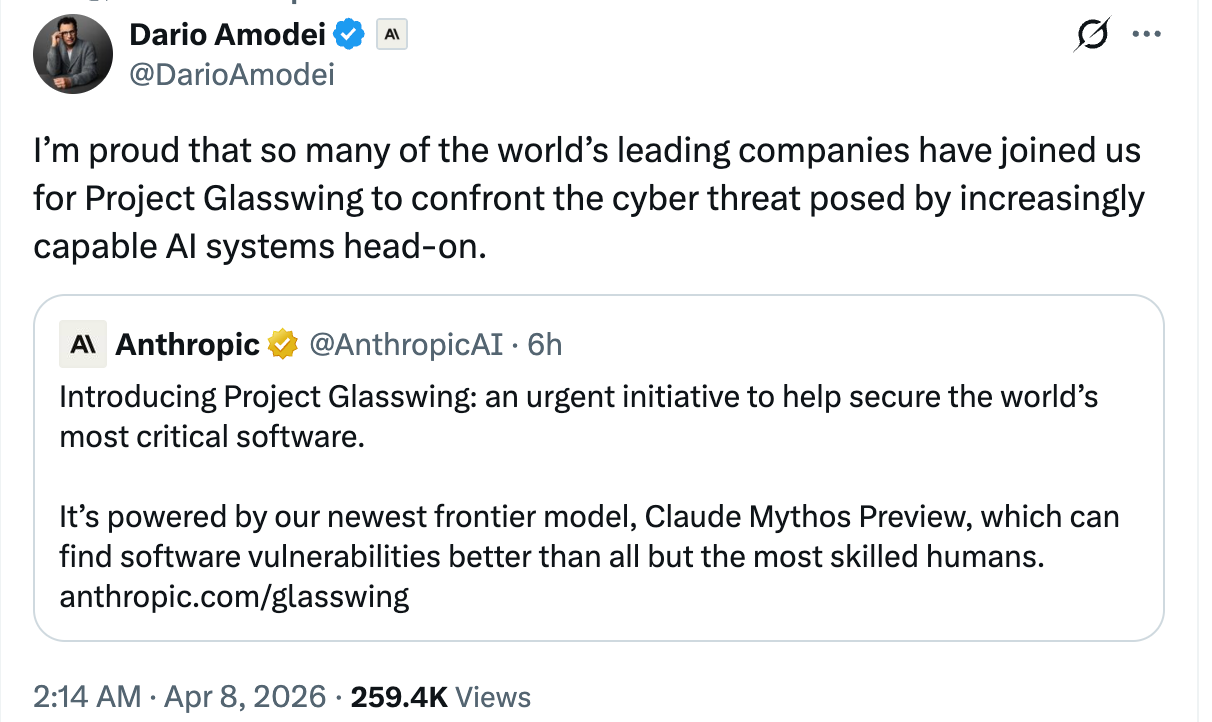Click the Claude Mythos Preview paragraph
Image resolution: width=1212 pixels, height=722 pixels.
click(x=588, y=536)
